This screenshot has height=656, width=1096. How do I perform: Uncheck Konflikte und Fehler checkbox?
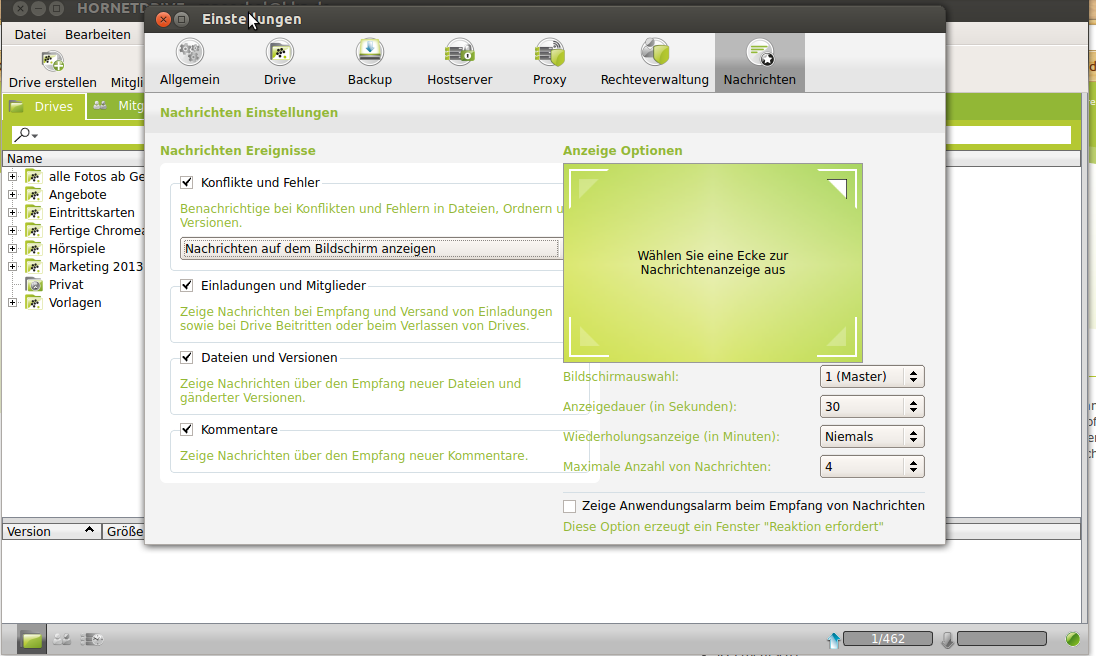coord(187,182)
